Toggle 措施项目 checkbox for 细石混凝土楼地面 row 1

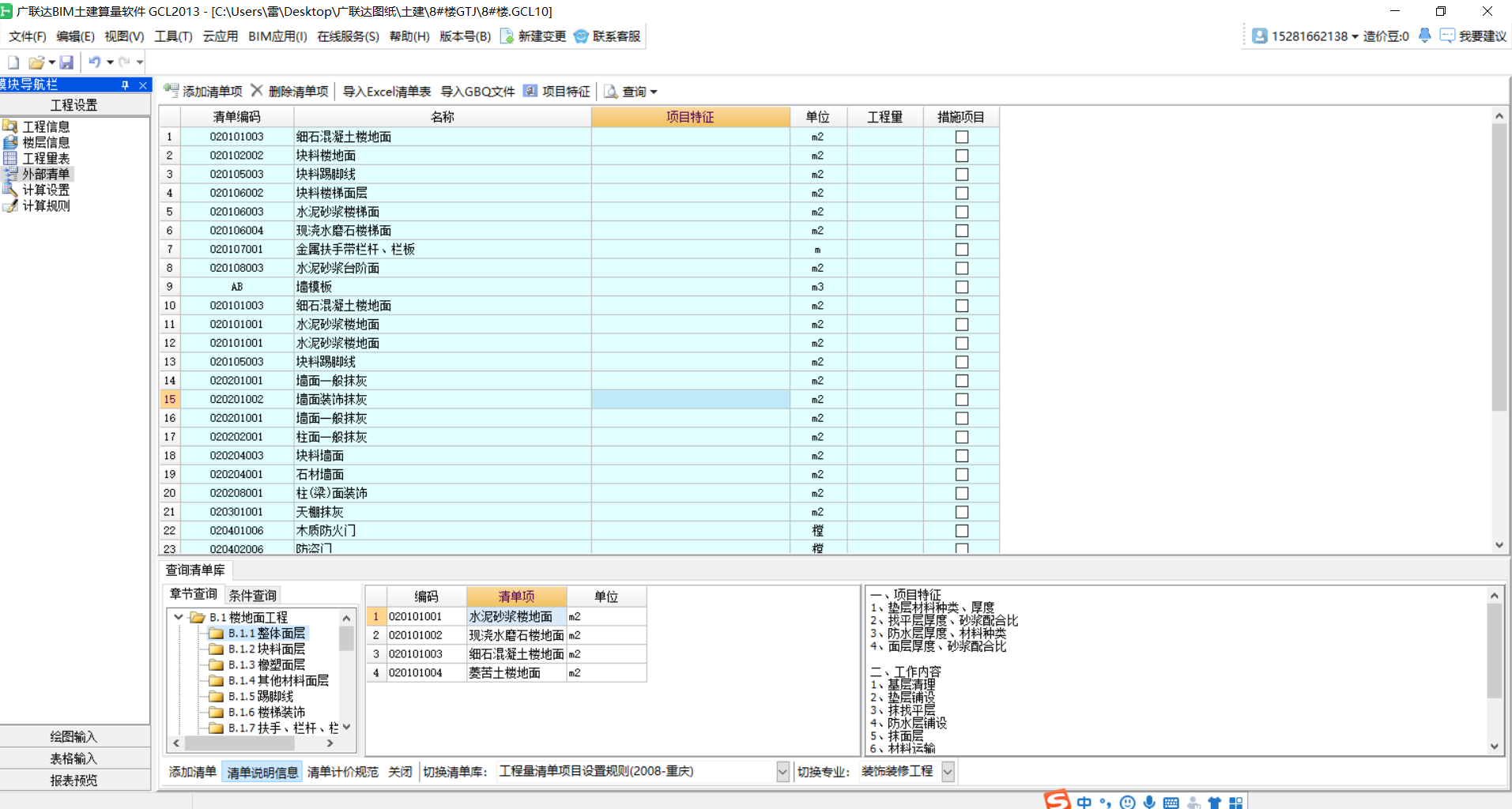pos(962,137)
